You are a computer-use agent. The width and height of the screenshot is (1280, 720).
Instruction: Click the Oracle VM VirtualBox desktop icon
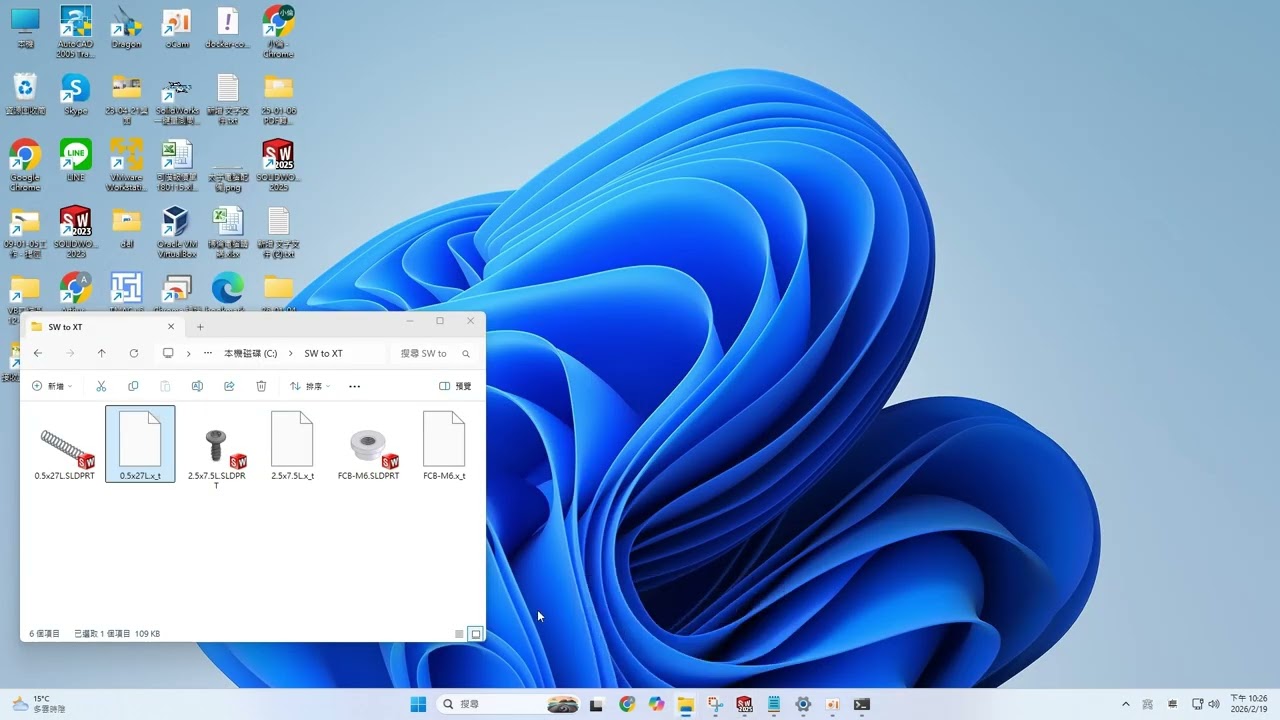[x=176, y=233]
